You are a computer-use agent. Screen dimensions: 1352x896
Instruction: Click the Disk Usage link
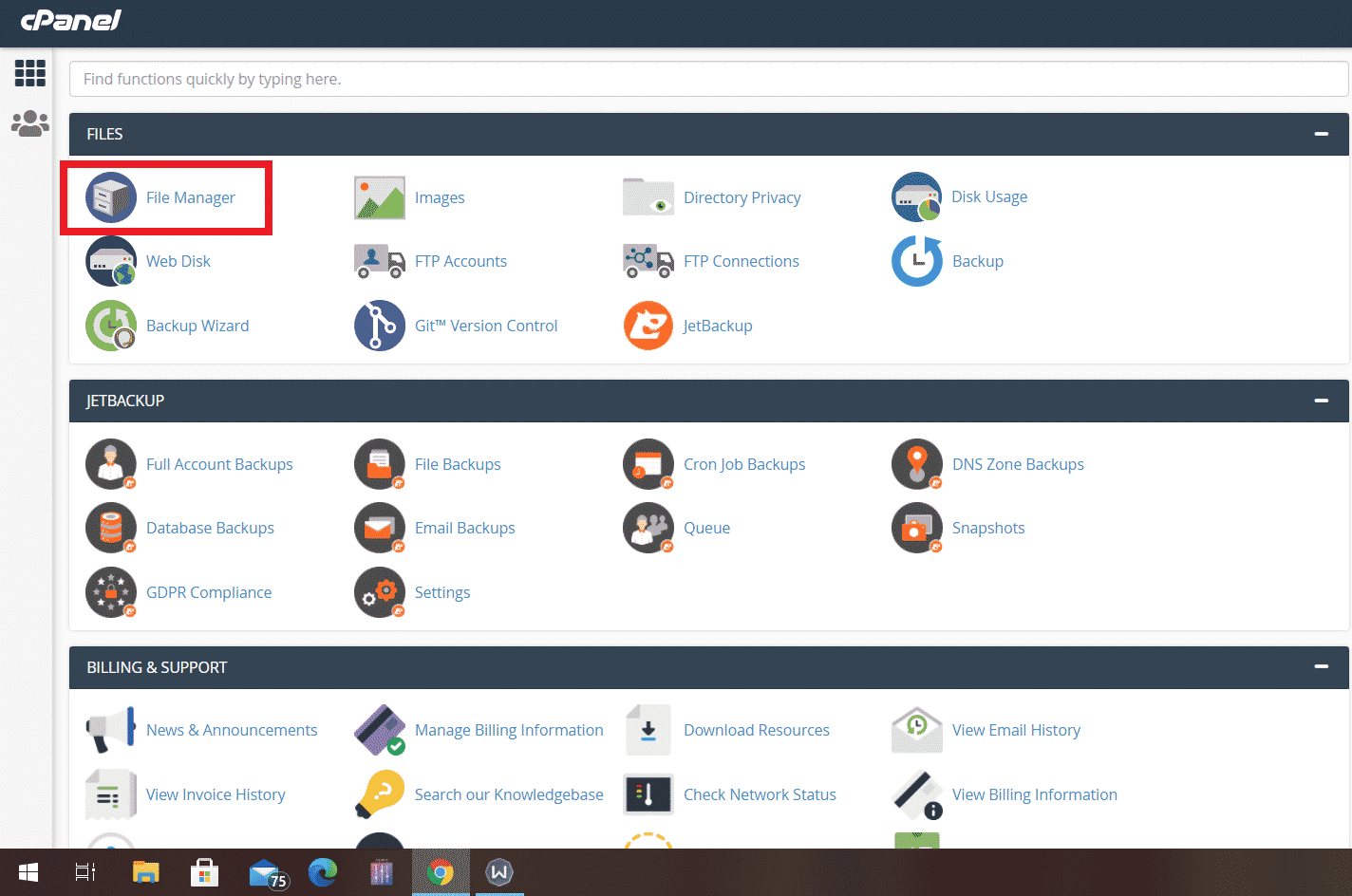989,196
